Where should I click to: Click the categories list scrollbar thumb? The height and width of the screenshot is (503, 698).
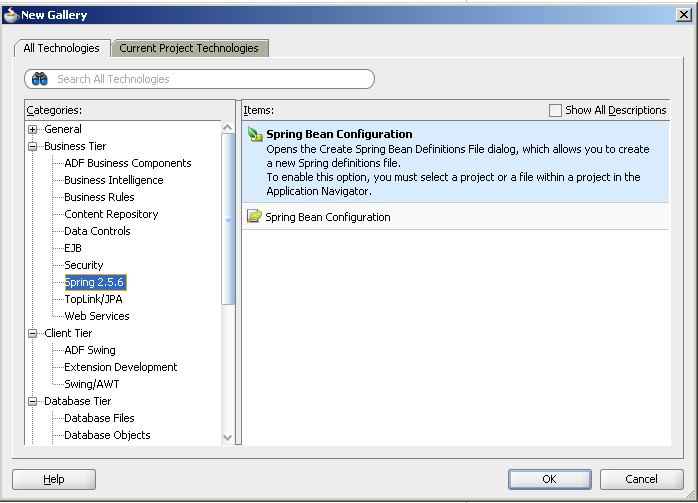pyautogui.click(x=227, y=215)
